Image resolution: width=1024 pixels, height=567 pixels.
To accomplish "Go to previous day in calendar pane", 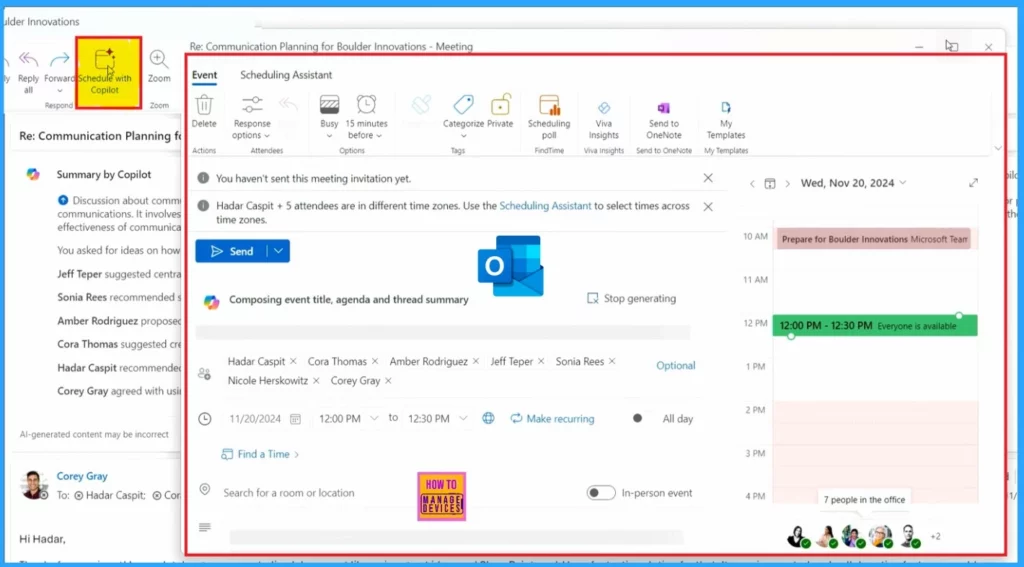I will click(752, 184).
